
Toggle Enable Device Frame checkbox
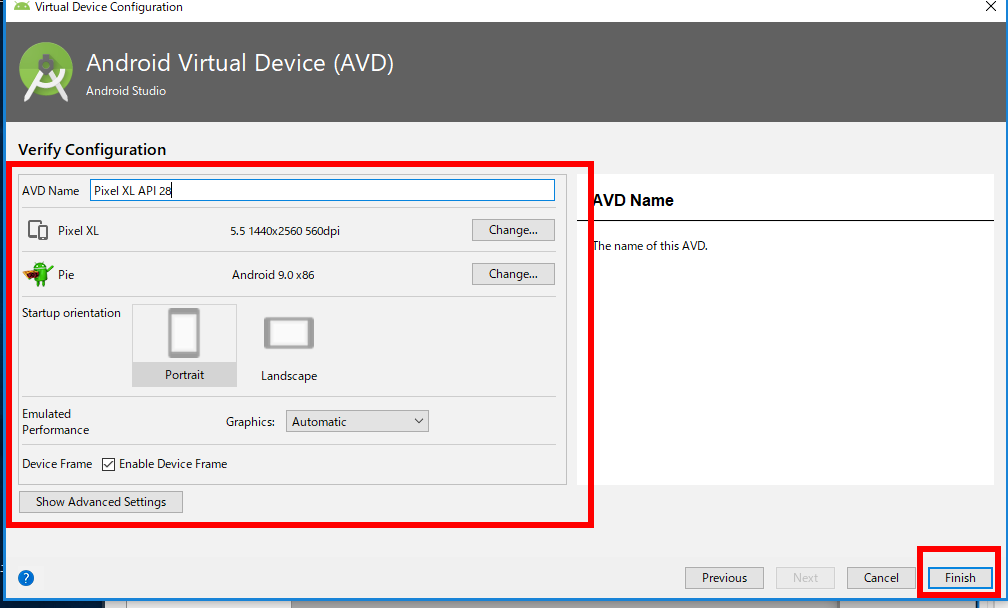click(x=109, y=464)
